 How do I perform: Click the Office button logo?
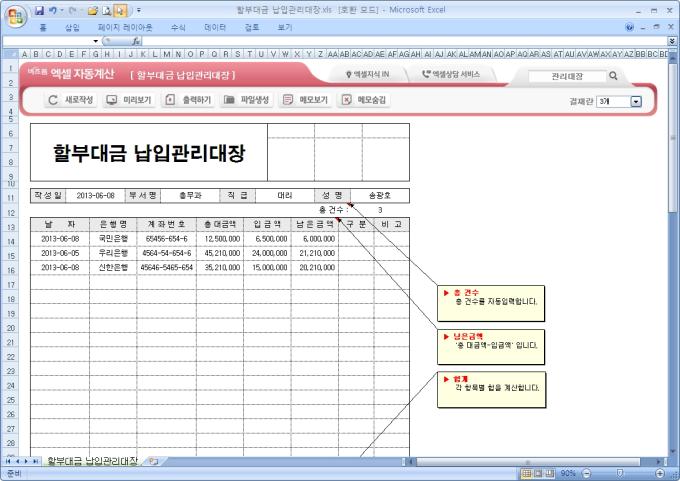[15, 14]
